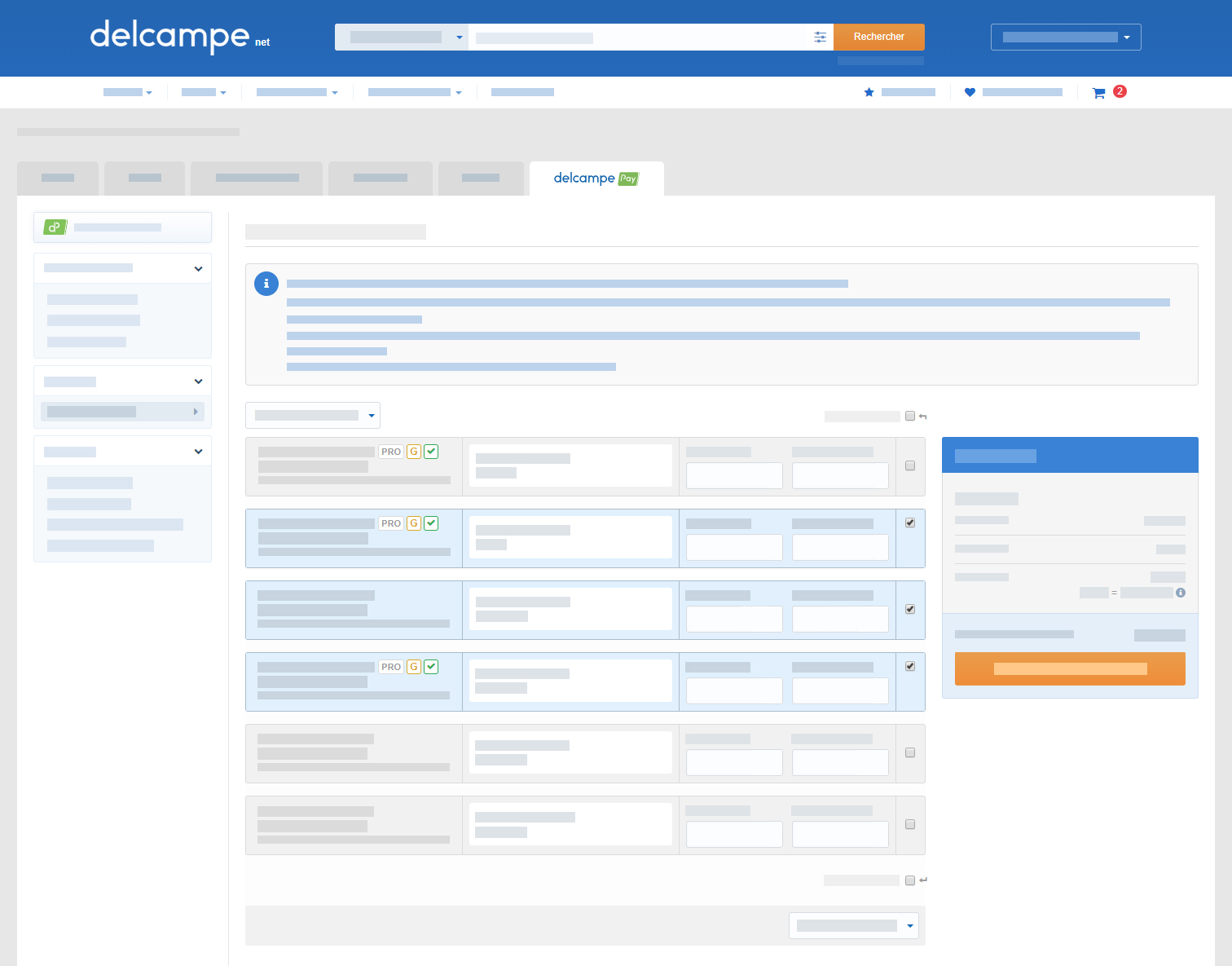Click the PRO badge in the fourth row
The height and width of the screenshot is (966, 1232).
point(391,667)
